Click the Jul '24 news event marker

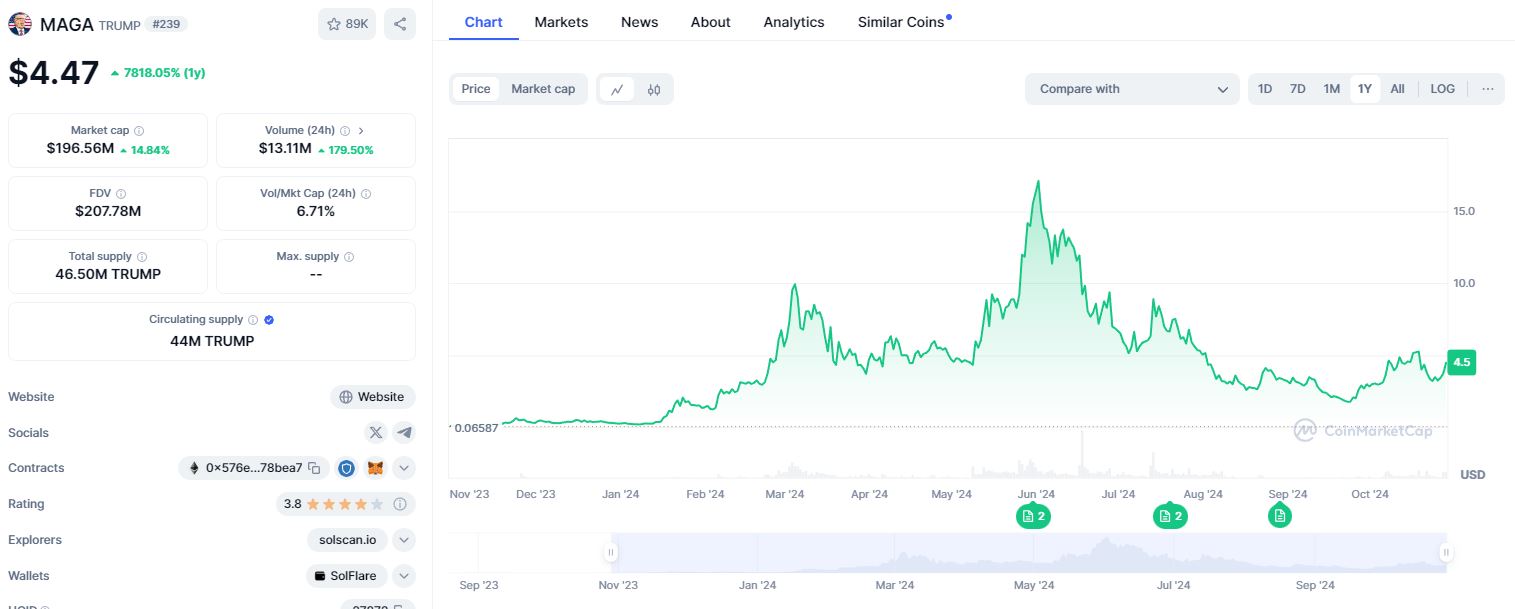click(x=1170, y=516)
